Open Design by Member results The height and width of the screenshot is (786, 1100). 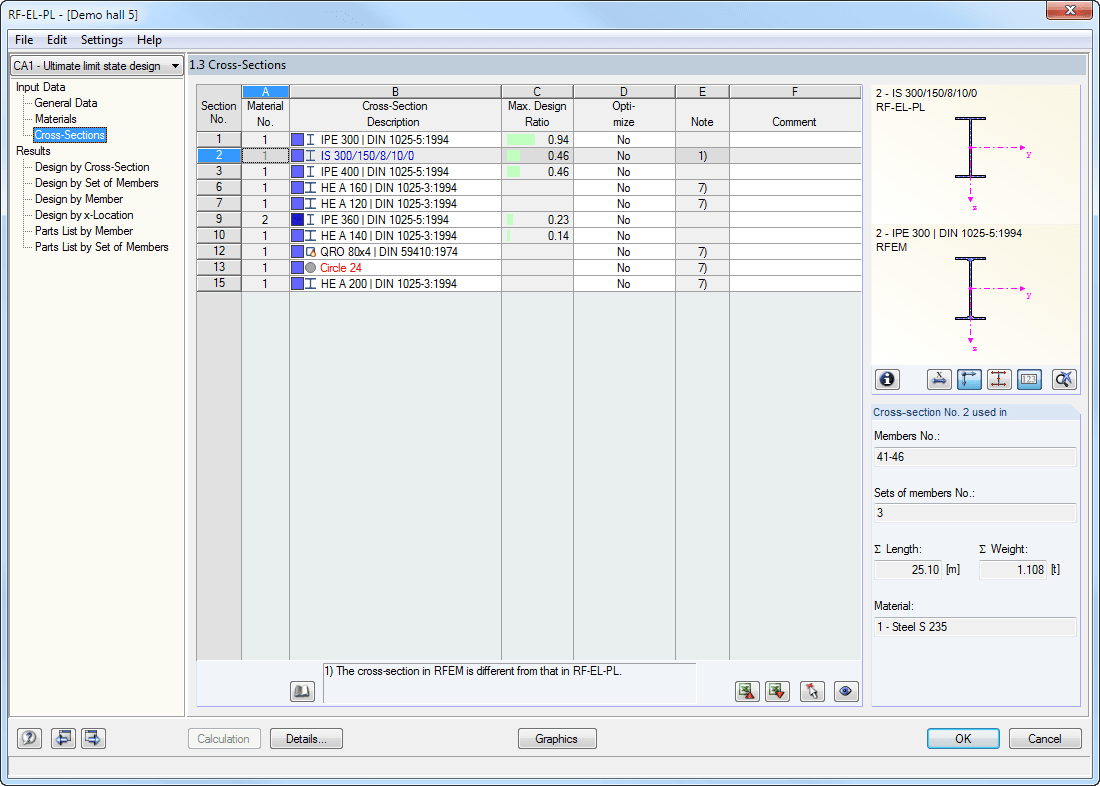click(x=79, y=199)
